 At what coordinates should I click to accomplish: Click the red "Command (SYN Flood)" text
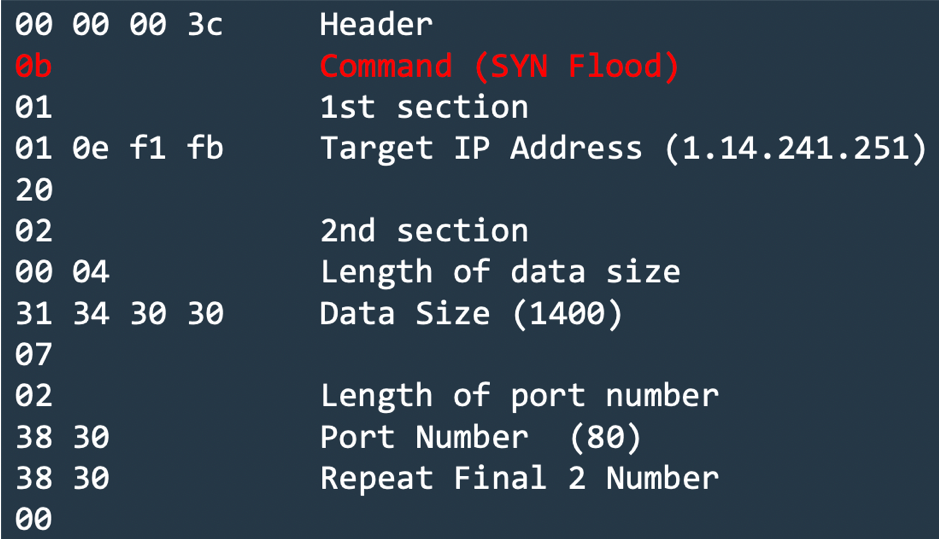[x=499, y=66]
